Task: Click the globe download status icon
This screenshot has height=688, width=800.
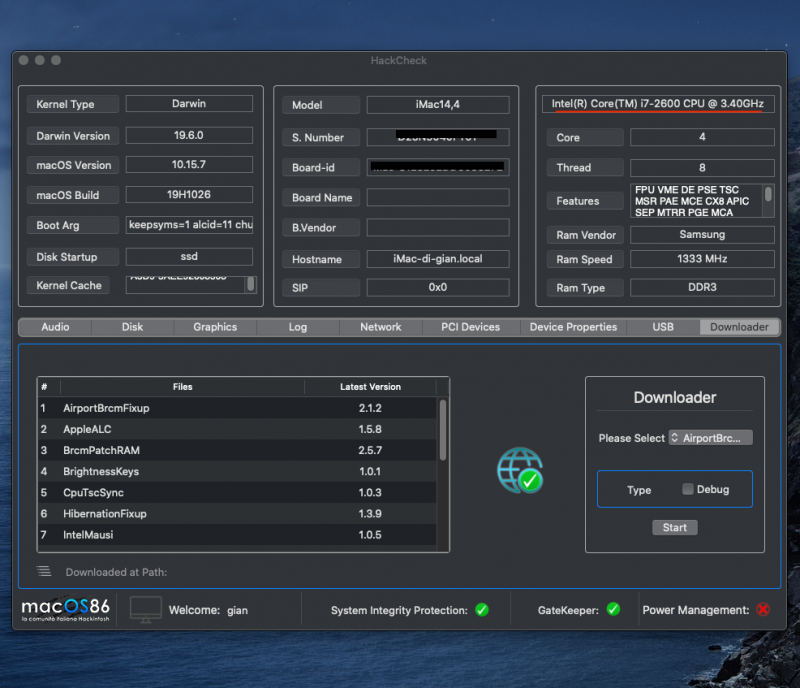Action: [x=519, y=469]
